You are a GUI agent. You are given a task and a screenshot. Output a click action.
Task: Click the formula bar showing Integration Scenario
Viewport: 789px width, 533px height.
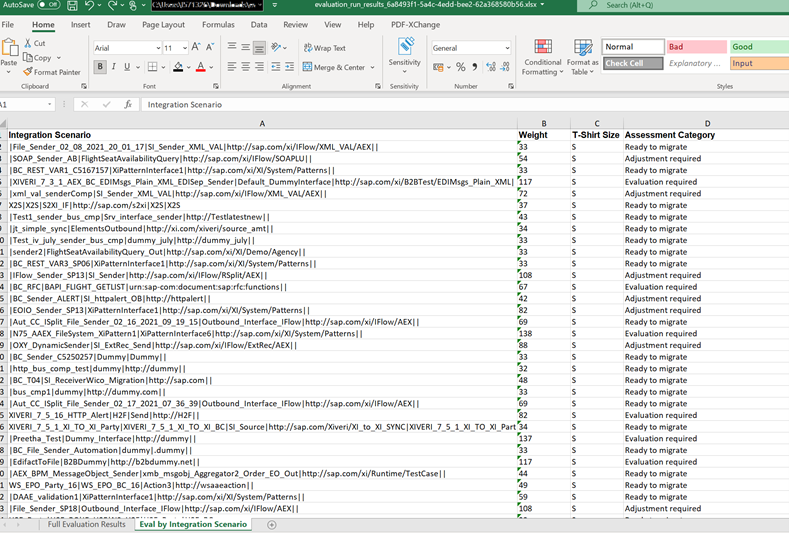[x=465, y=104]
